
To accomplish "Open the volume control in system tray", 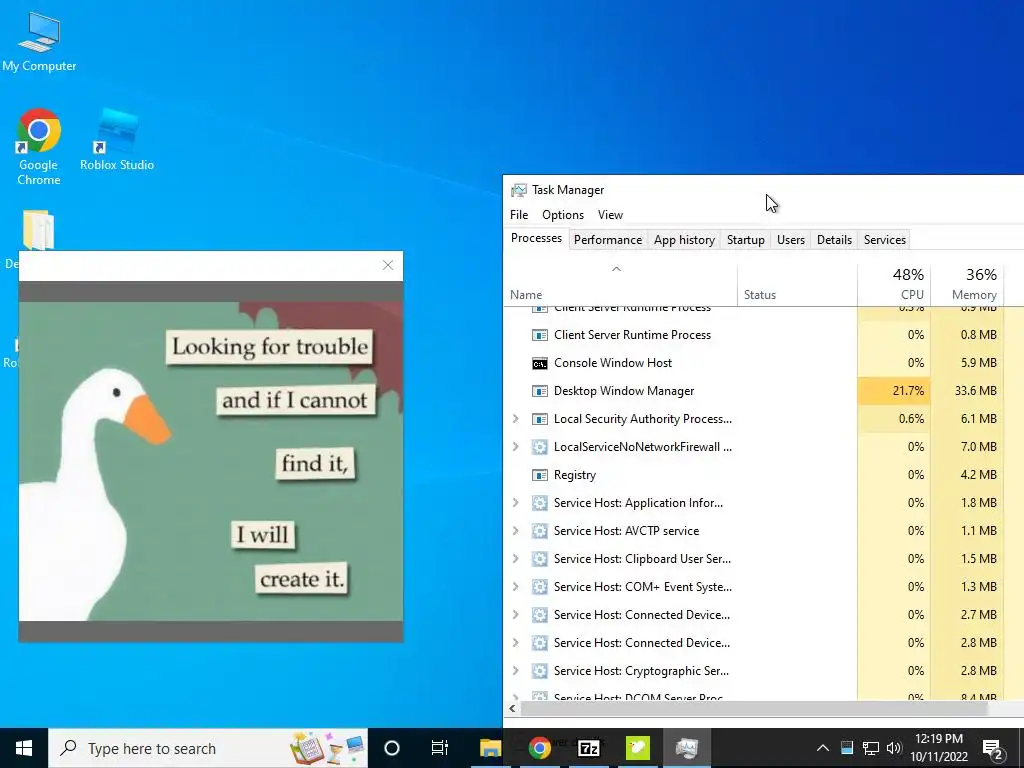I will (x=894, y=748).
